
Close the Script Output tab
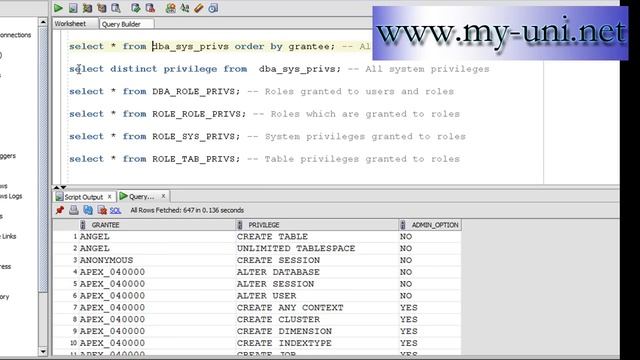(109, 197)
